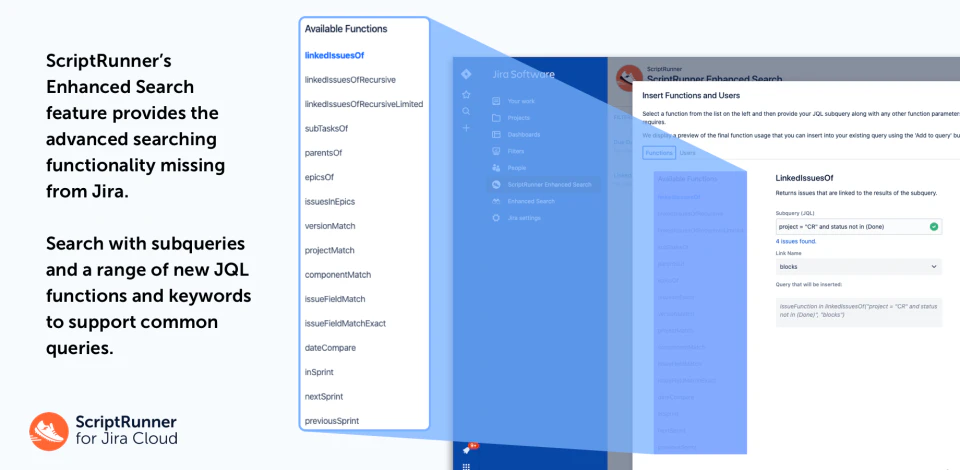Select versionMatch in enlarged function list

pyautogui.click(x=330, y=226)
